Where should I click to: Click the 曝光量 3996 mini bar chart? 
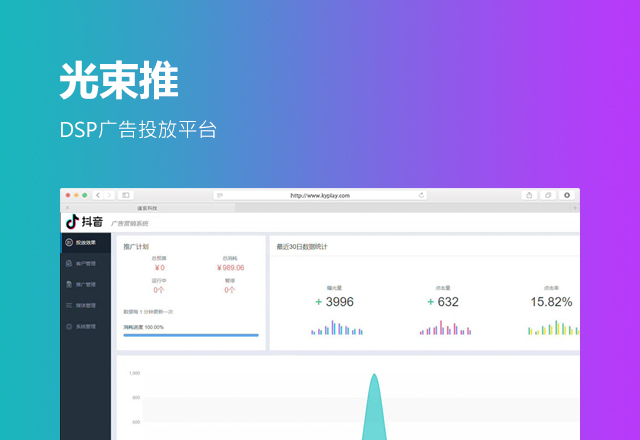tap(337, 328)
